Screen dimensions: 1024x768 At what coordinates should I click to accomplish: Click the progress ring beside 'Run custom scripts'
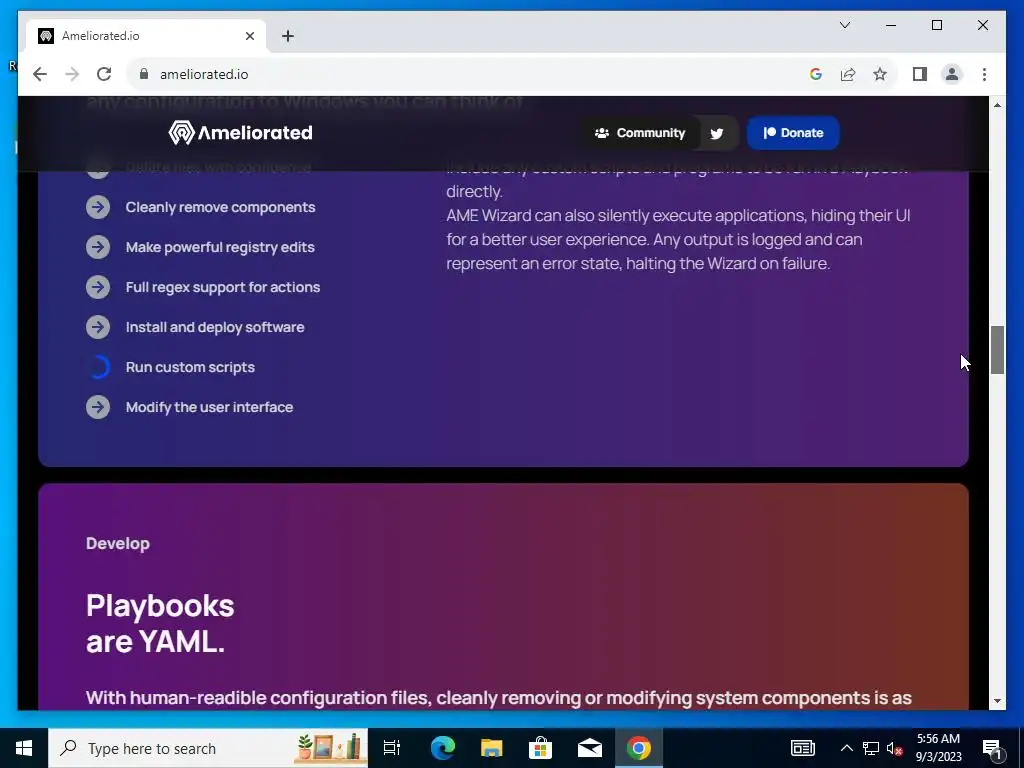[98, 367]
